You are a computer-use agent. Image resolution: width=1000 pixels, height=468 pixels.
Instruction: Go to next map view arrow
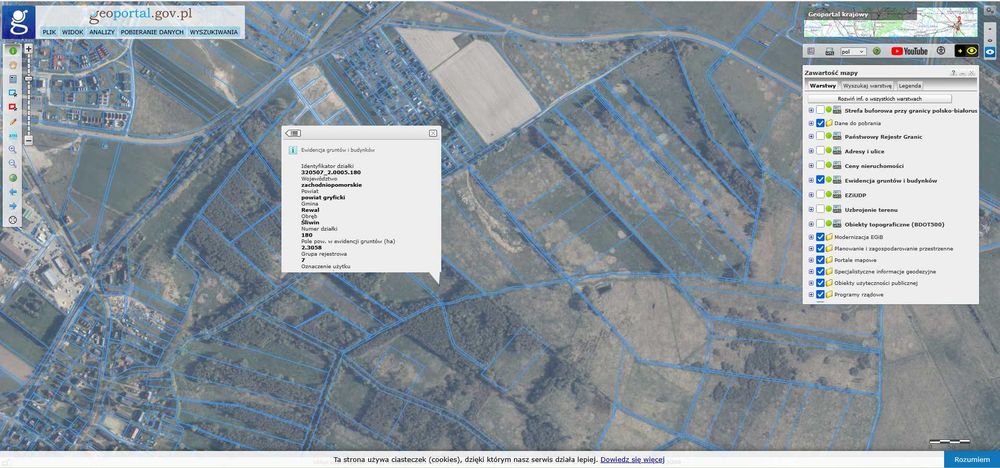tap(13, 206)
